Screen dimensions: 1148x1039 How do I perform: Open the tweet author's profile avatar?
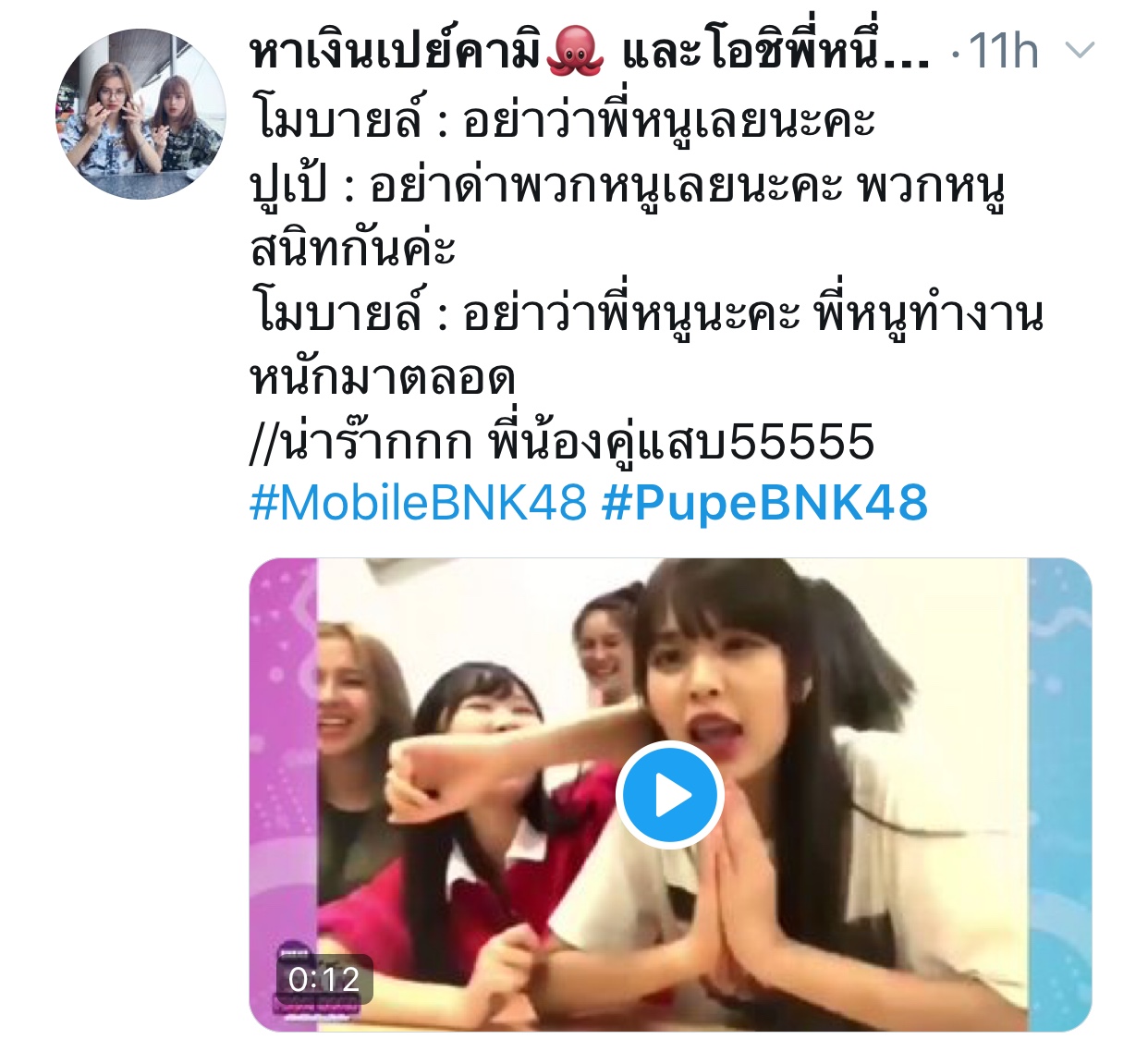[x=140, y=114]
